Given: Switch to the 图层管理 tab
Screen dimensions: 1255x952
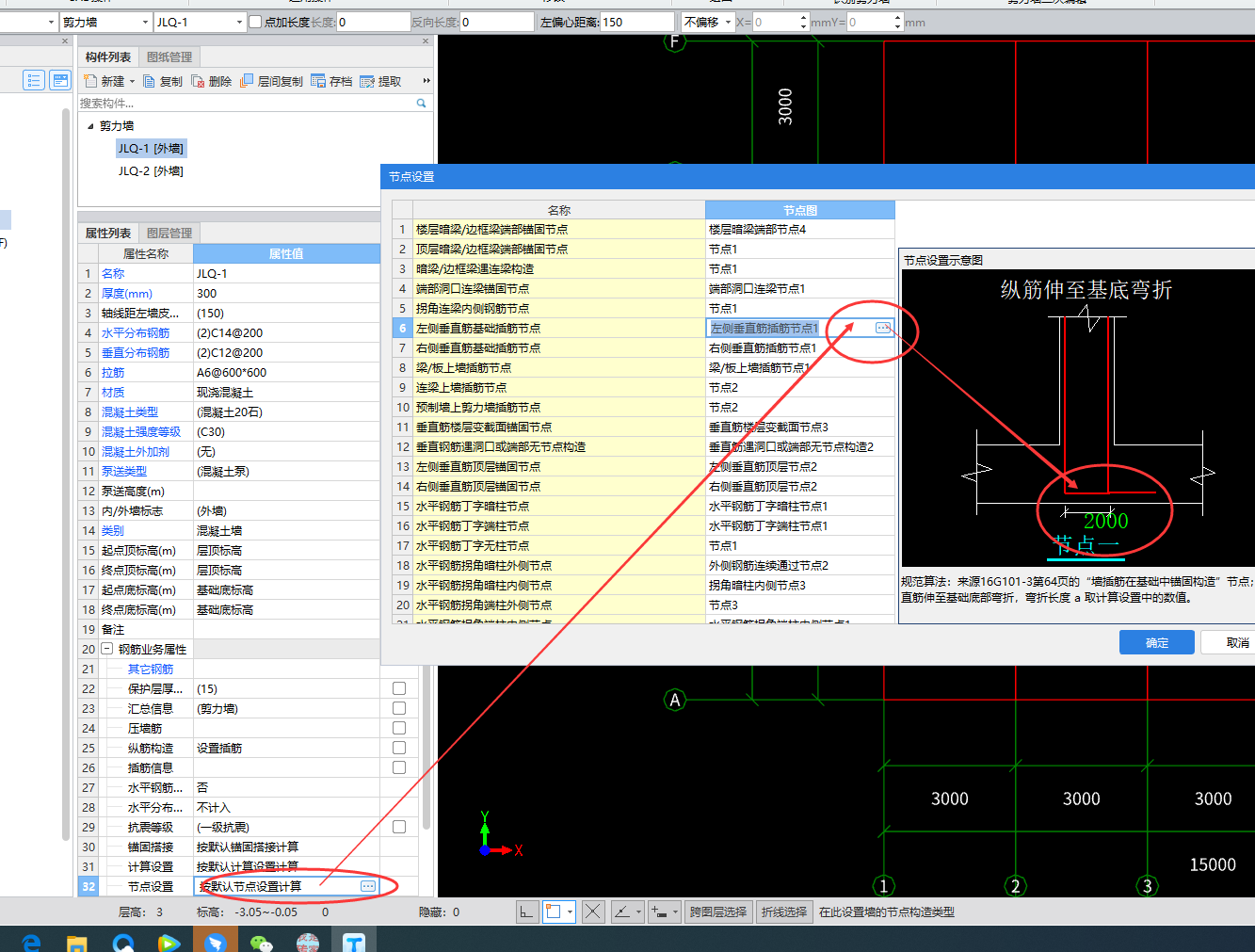Looking at the screenshot, I should [169, 233].
